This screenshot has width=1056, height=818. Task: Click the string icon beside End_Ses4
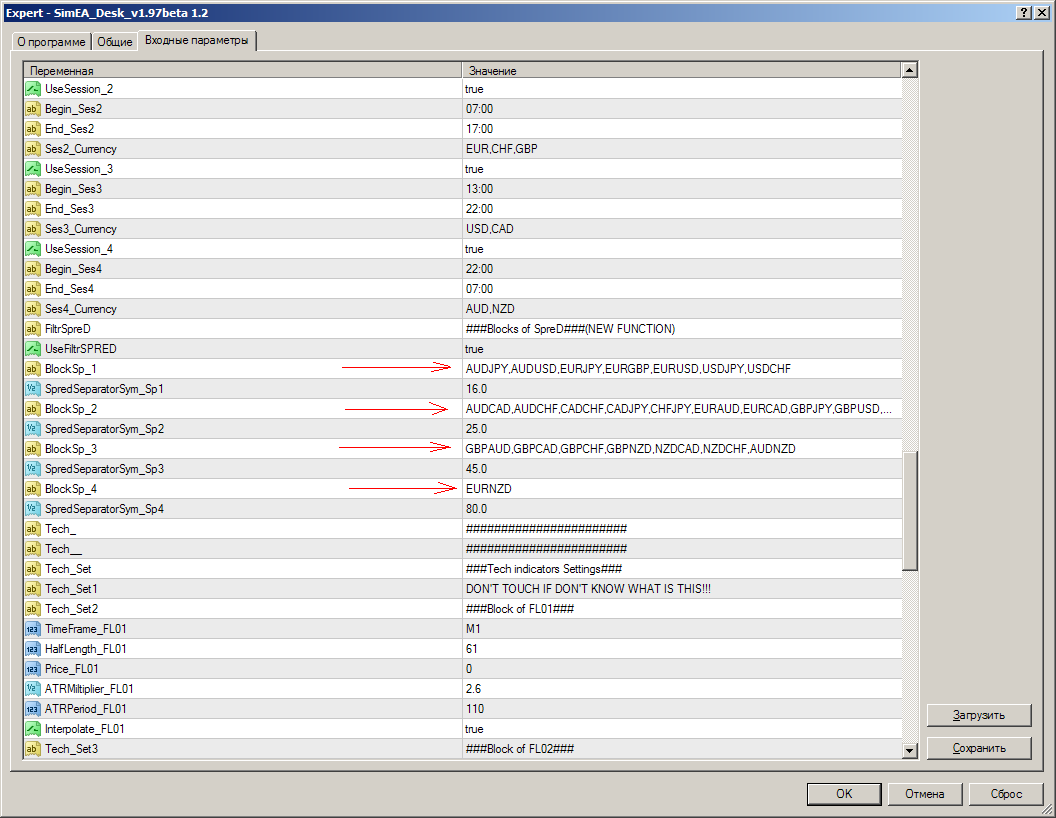[x=32, y=289]
